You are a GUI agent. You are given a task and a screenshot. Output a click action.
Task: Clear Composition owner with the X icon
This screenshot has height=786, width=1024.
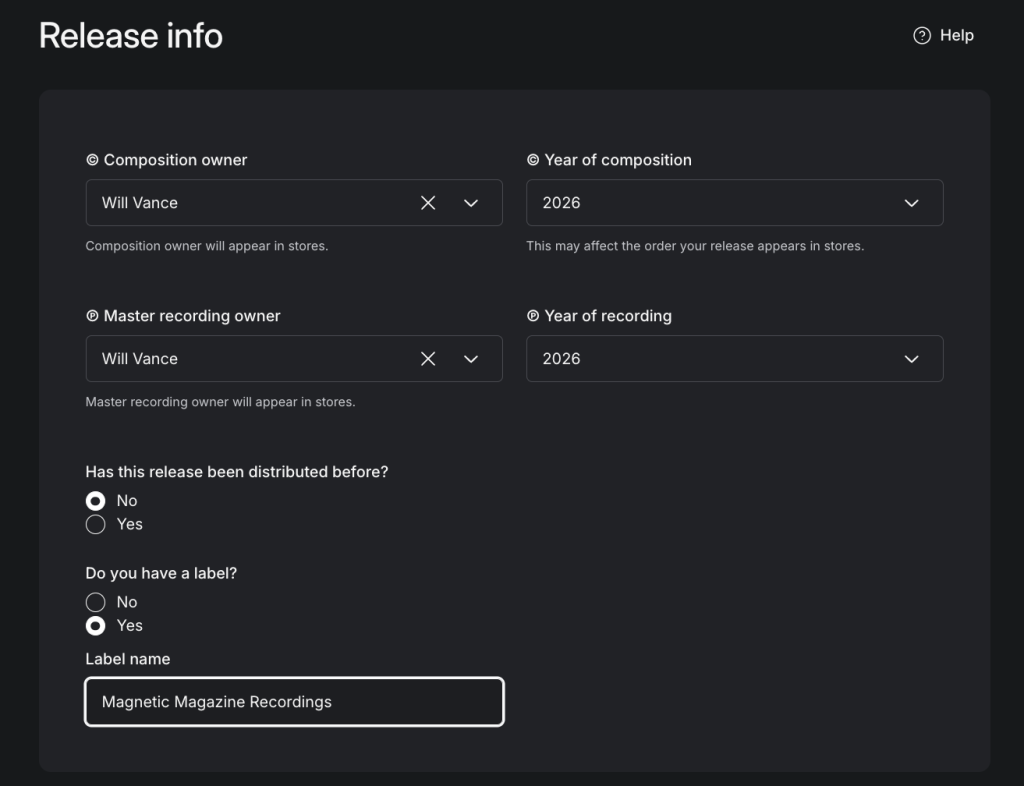coord(428,203)
